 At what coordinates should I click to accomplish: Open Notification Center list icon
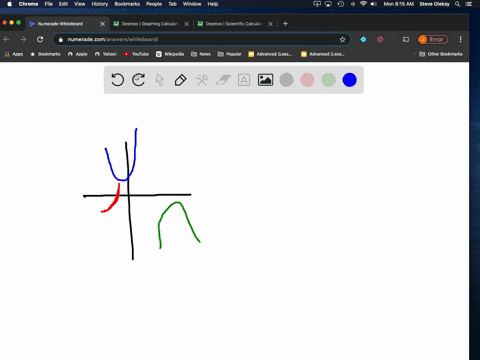469,4
